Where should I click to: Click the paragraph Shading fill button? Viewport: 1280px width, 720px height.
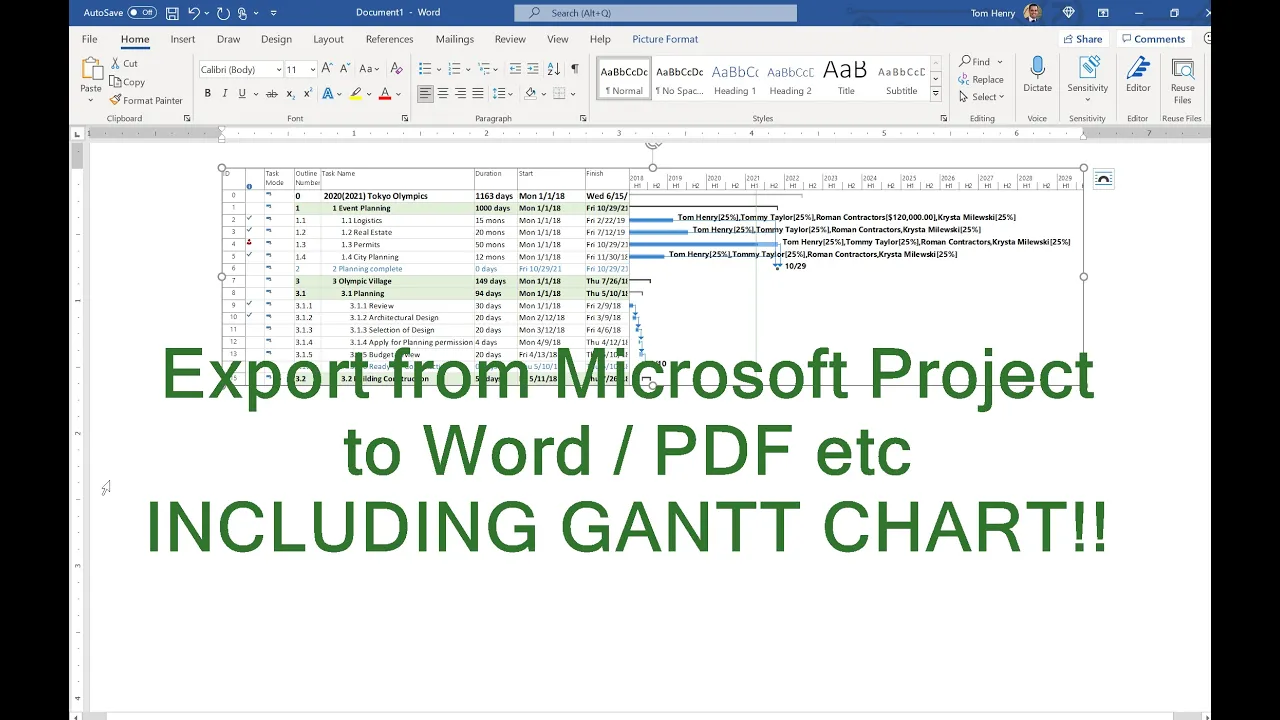530,94
